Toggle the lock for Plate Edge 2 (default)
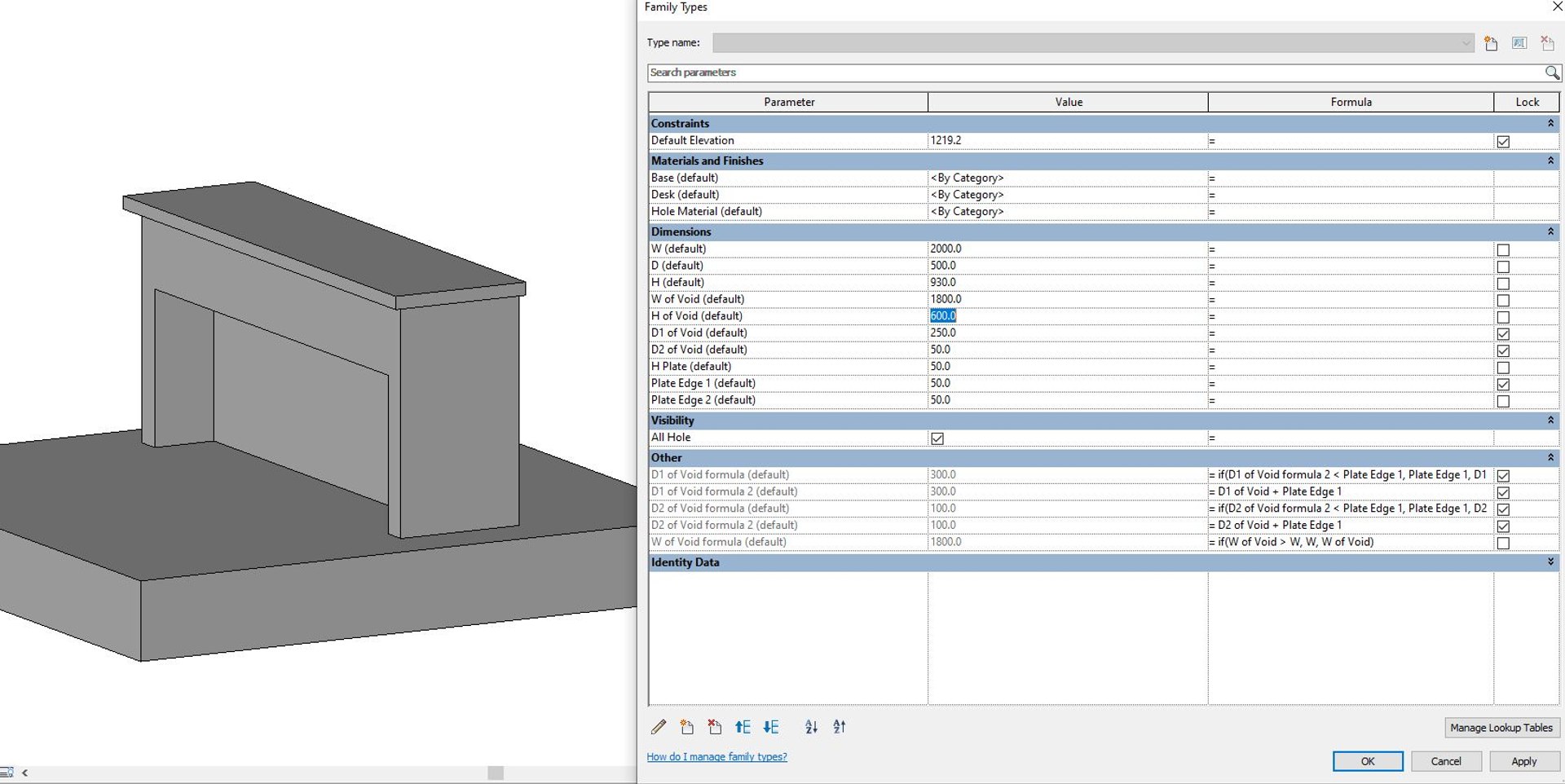The image size is (1565, 784). 1503,402
